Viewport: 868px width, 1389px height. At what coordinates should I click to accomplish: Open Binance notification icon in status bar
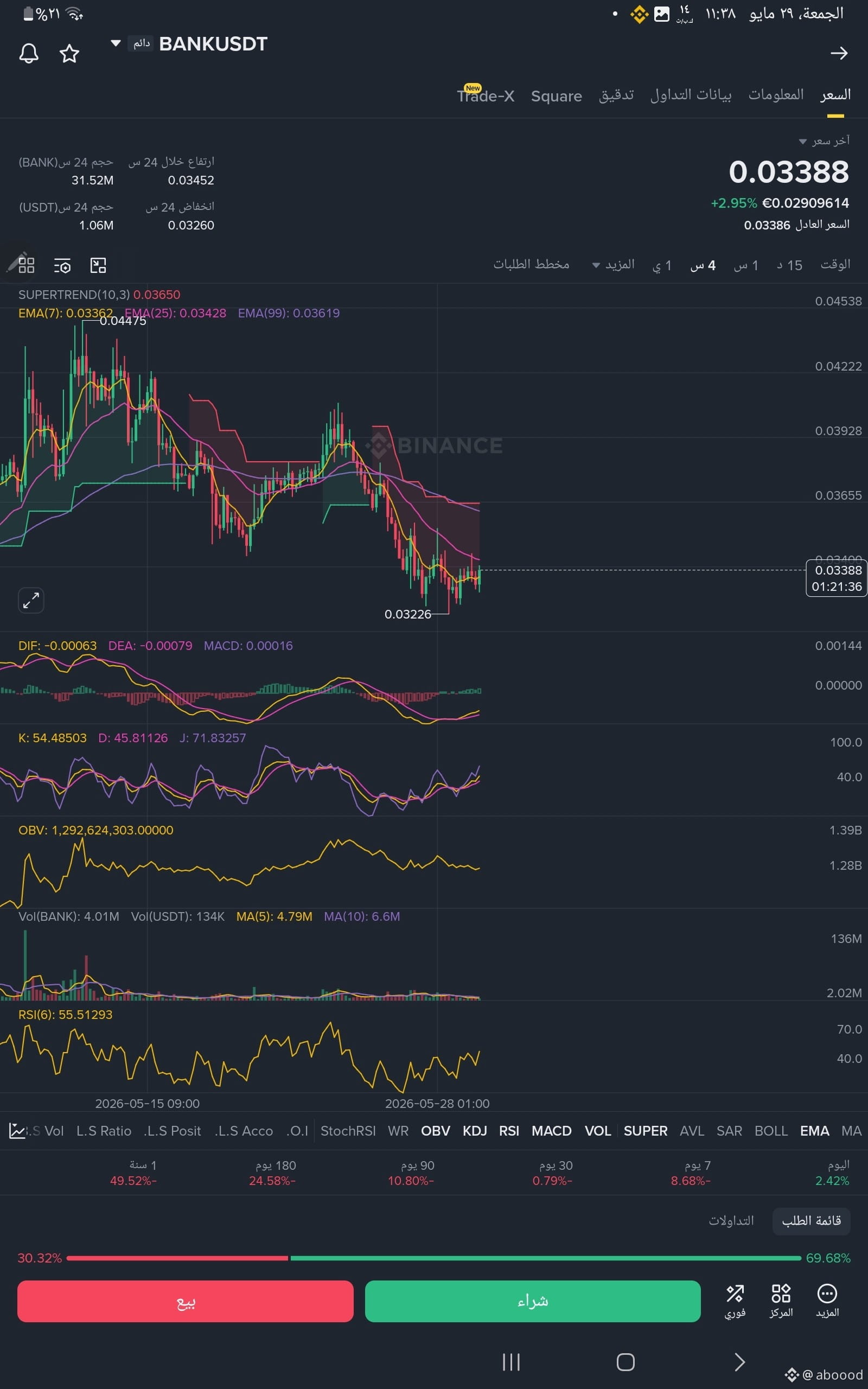coord(639,14)
